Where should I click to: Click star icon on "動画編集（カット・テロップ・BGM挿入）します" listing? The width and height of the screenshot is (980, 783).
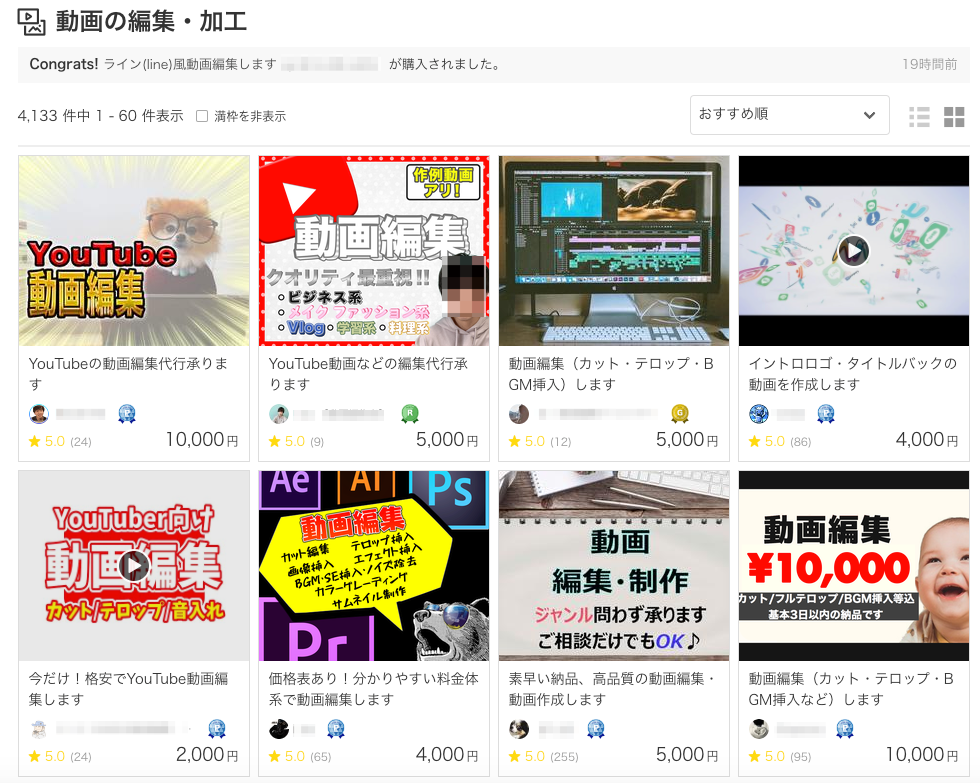514,442
